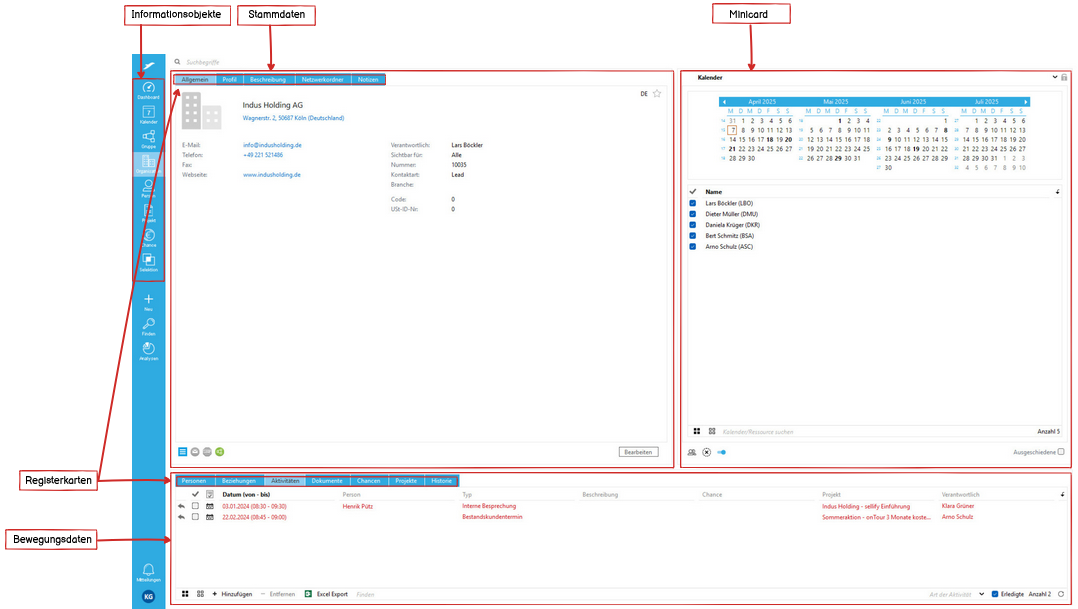Open Mitteilungen bell notifications
The image size is (1078, 609).
148,570
